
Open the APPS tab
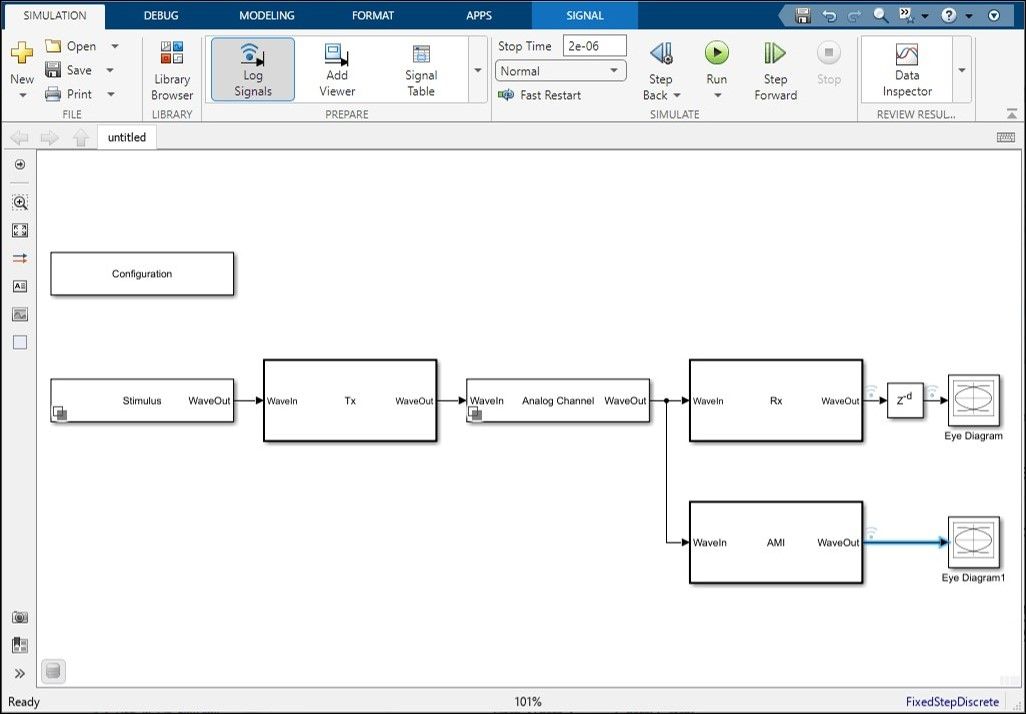pos(478,15)
